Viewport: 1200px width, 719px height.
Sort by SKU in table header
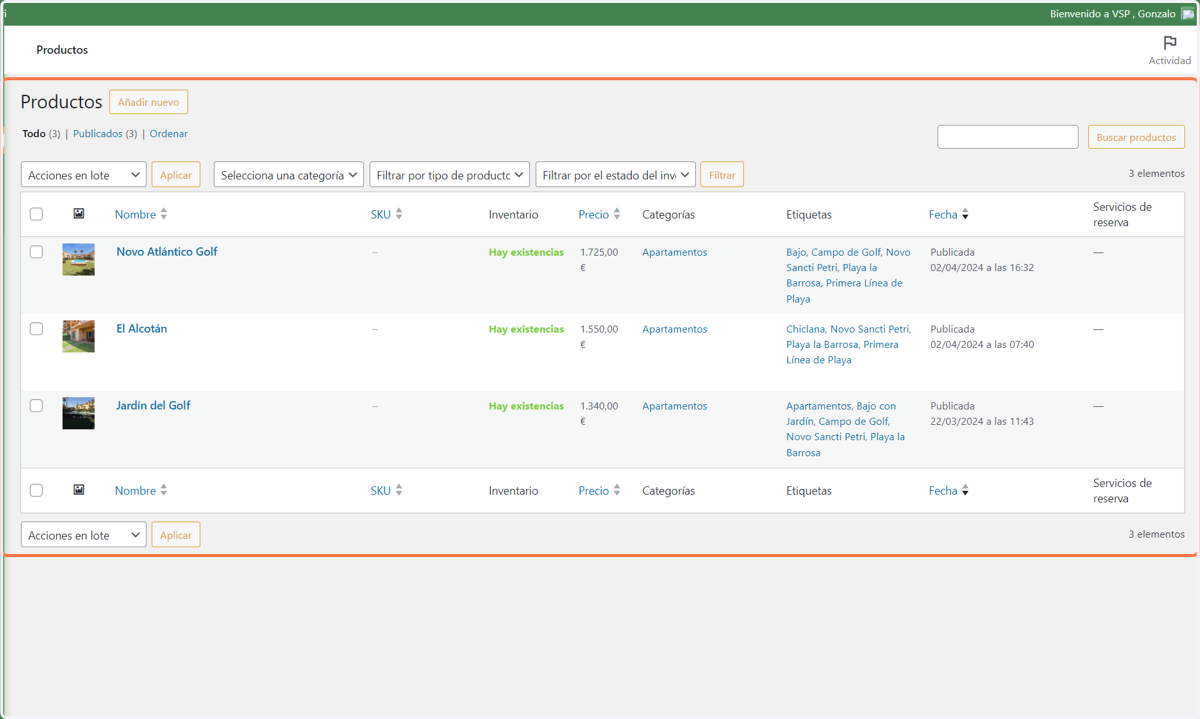380,214
